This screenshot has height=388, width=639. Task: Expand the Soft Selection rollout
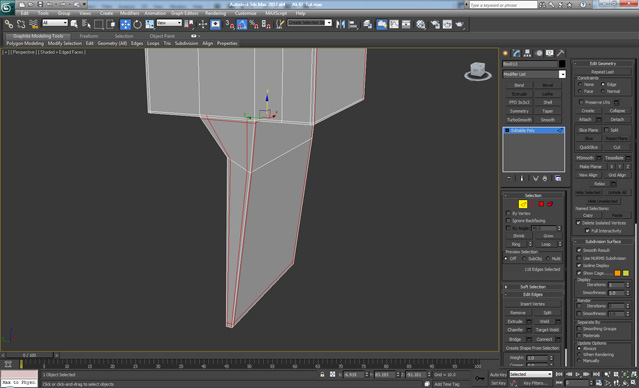pos(533,287)
